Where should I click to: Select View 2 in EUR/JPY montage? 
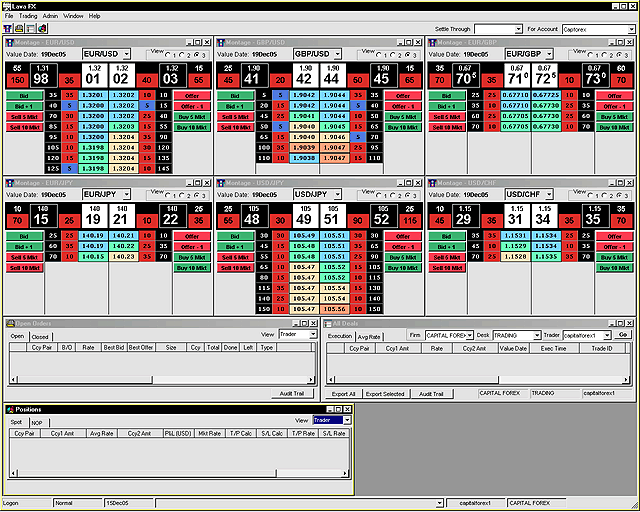(x=182, y=195)
